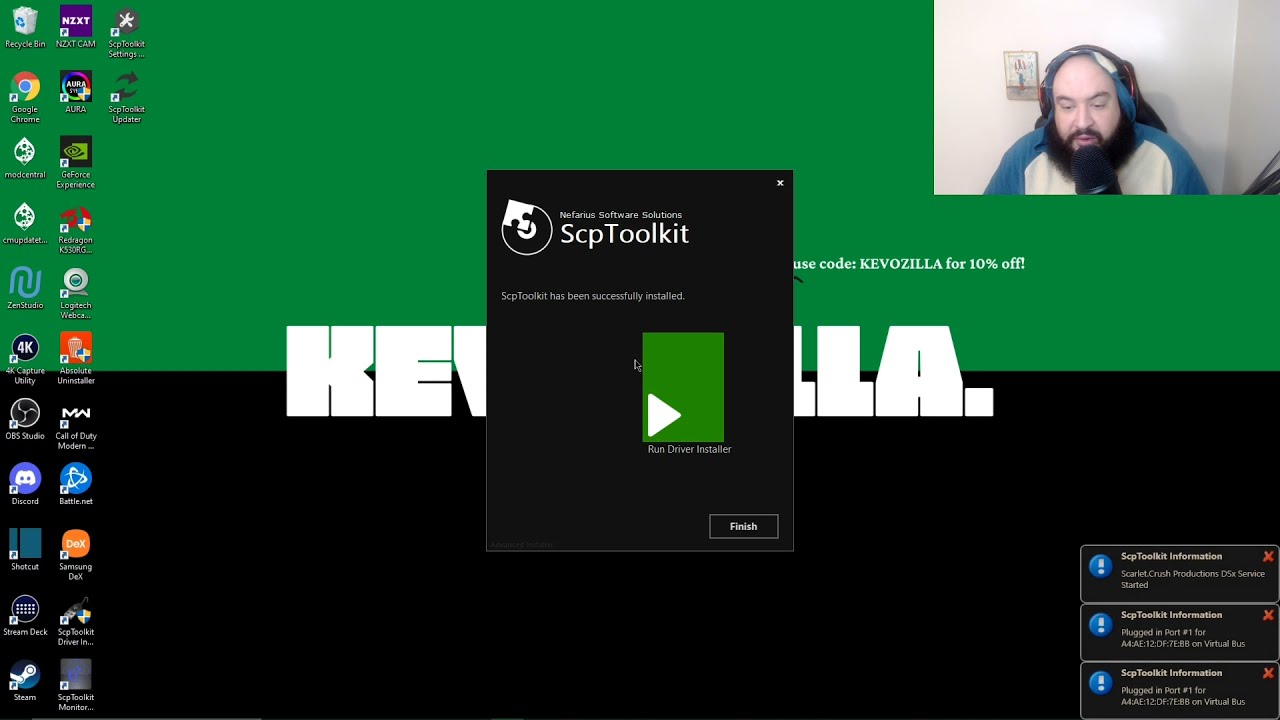Dismiss the middle Plugged in Port #1 notification
The width and height of the screenshot is (1280, 720).
click(1268, 615)
